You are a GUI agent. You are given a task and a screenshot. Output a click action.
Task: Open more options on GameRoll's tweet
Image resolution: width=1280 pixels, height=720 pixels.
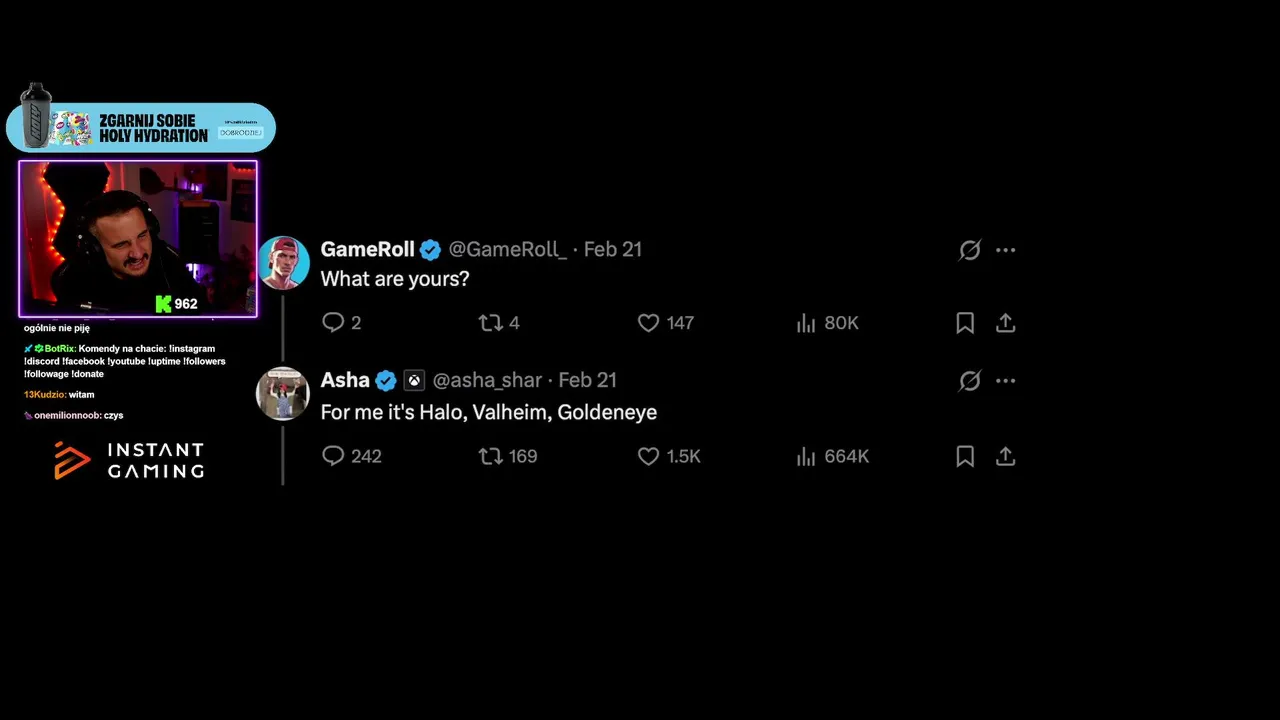click(1006, 250)
